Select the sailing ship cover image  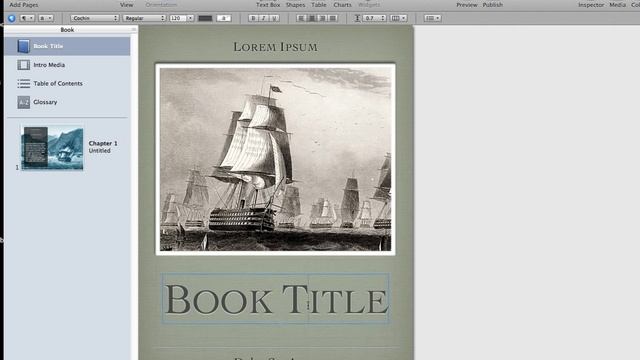276,159
